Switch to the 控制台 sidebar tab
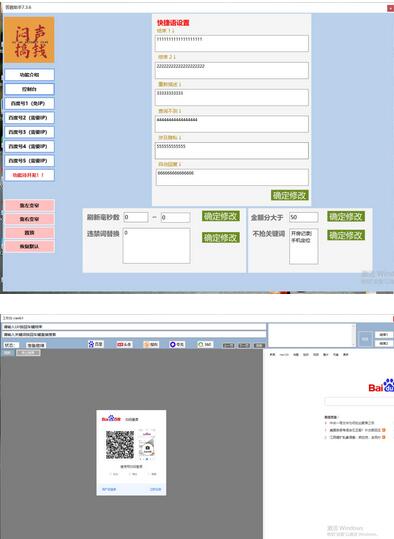 point(29,89)
